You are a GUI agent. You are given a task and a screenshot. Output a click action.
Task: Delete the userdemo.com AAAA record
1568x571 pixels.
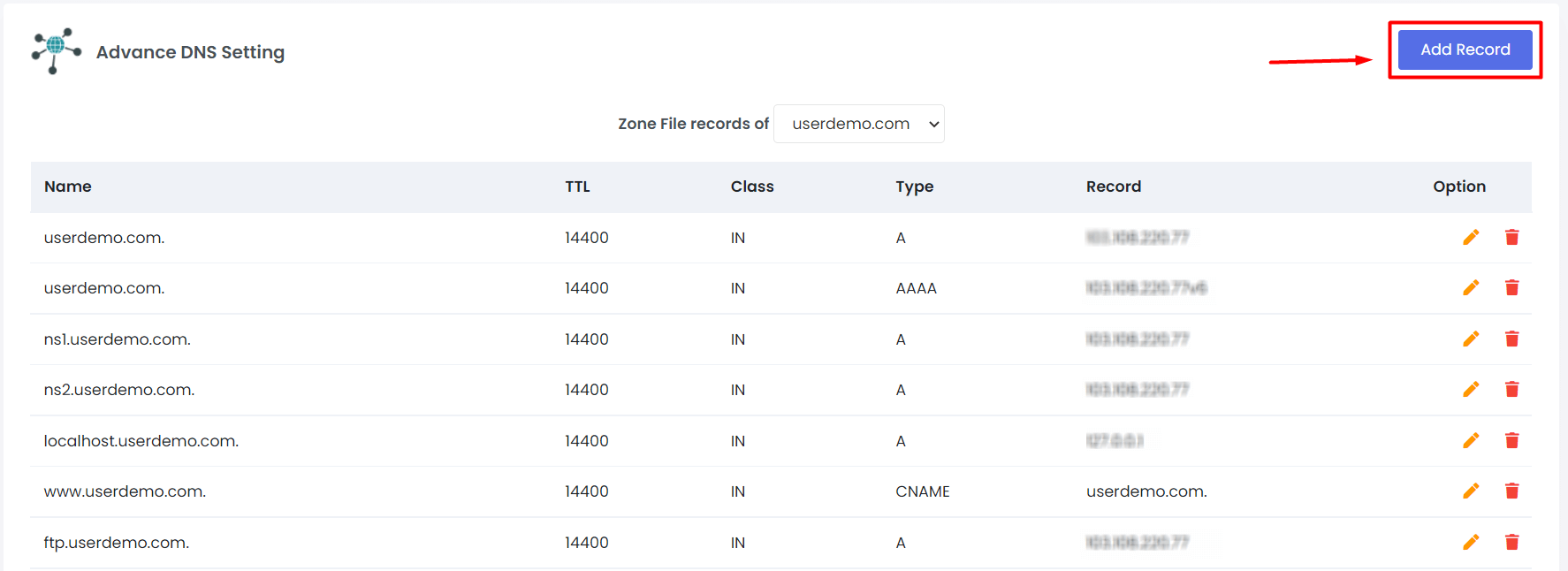pos(1512,287)
